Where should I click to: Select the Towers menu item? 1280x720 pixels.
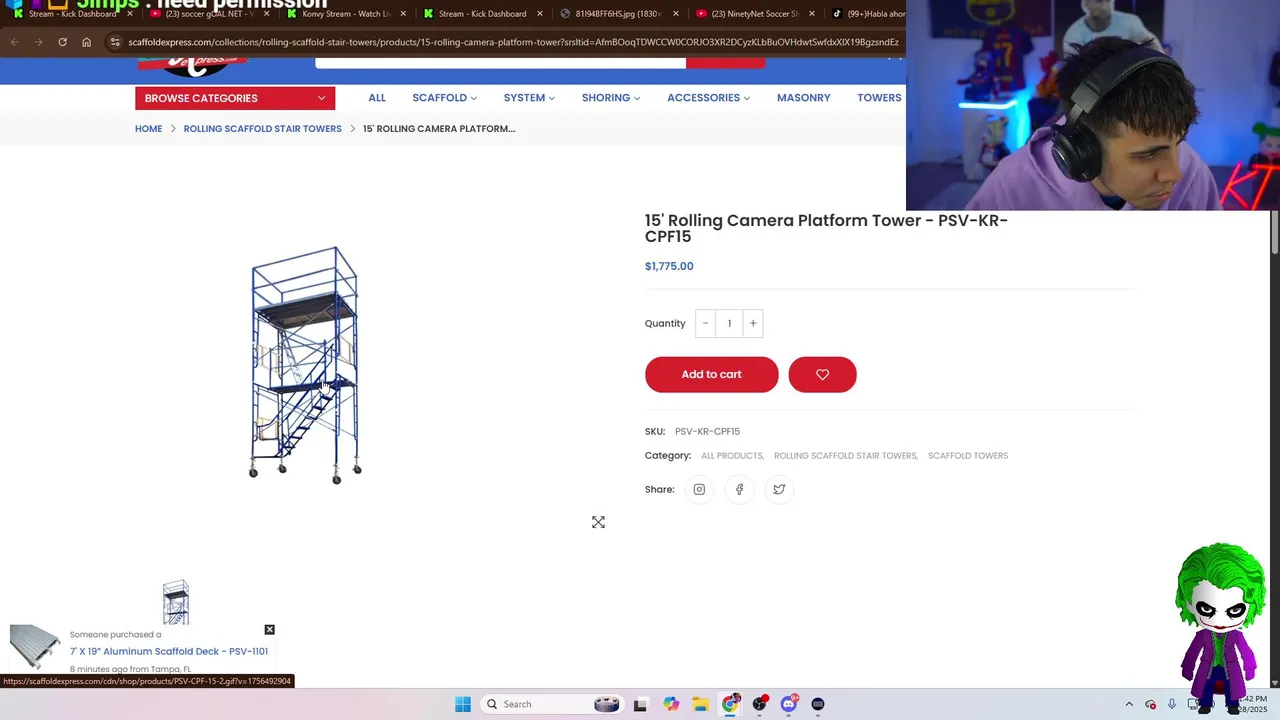879,98
